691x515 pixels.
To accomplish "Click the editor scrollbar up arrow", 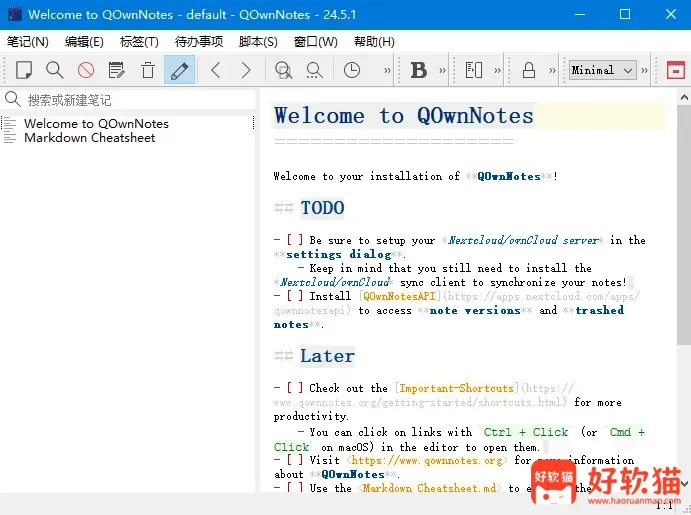I will [x=684, y=97].
